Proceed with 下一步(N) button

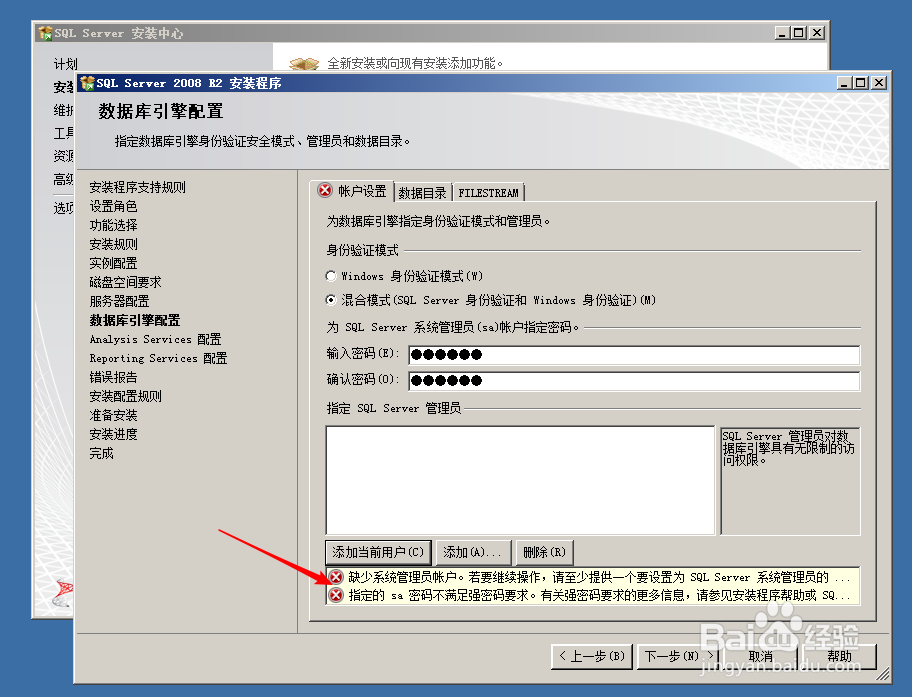tap(678, 656)
